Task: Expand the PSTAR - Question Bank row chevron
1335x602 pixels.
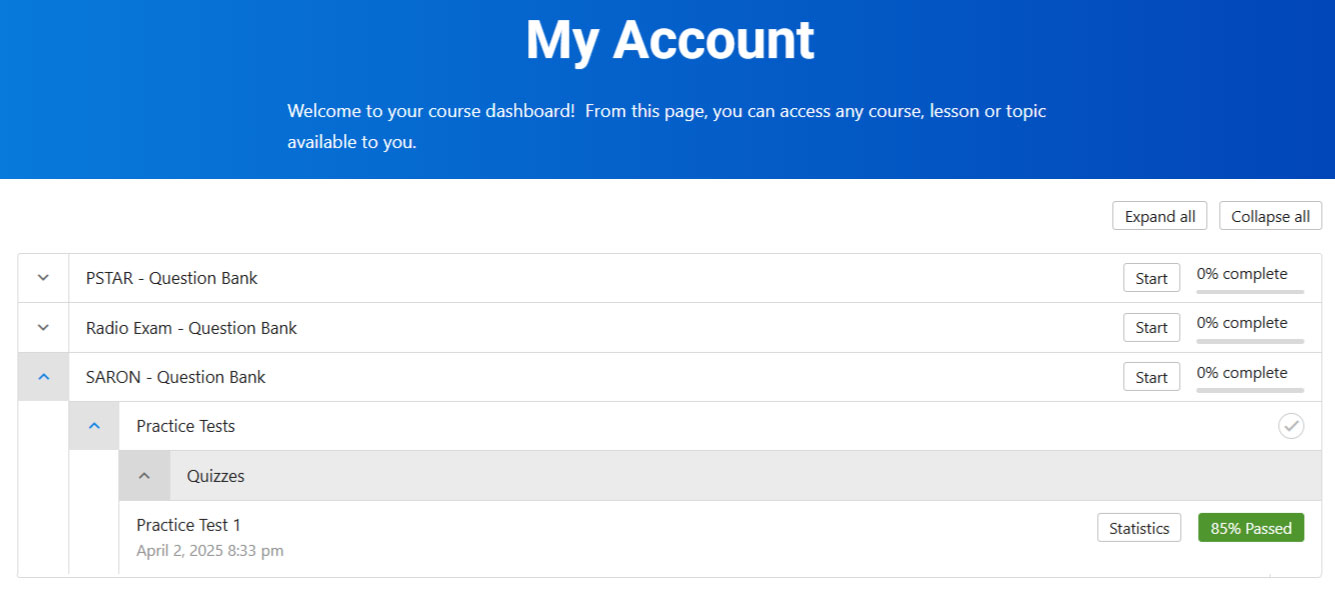Action: (43, 278)
